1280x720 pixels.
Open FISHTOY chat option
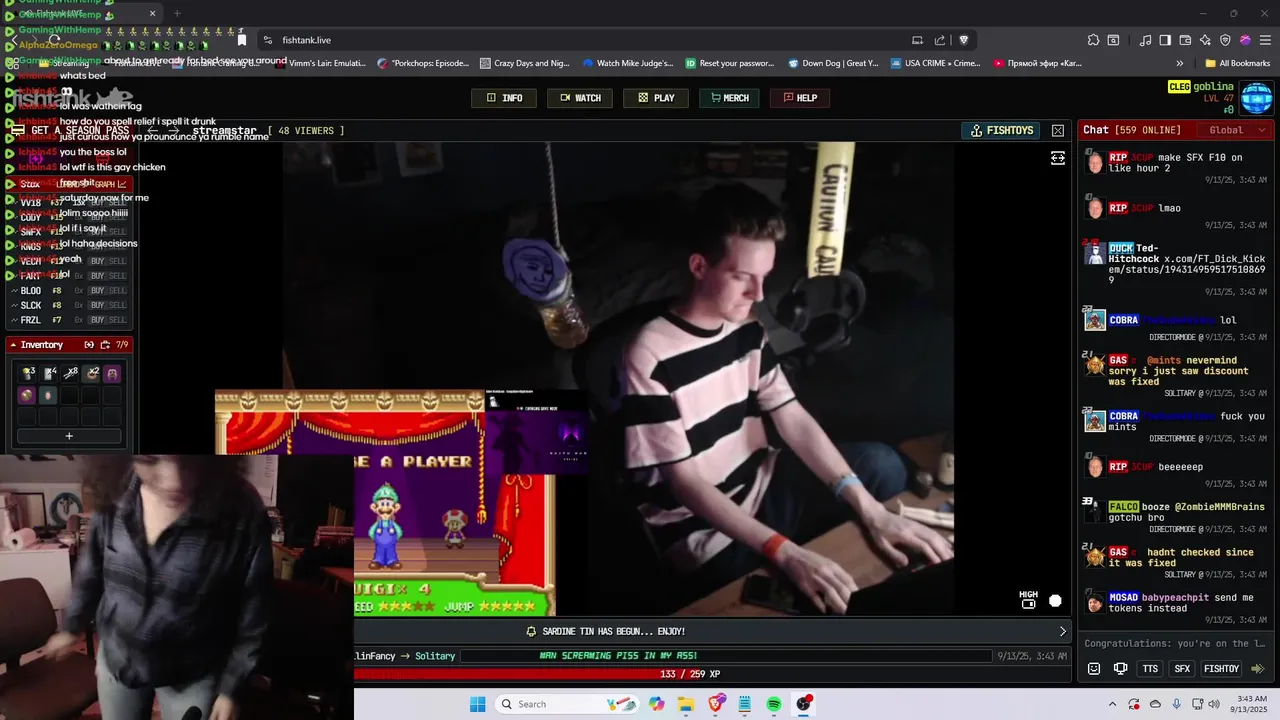[x=1221, y=669]
